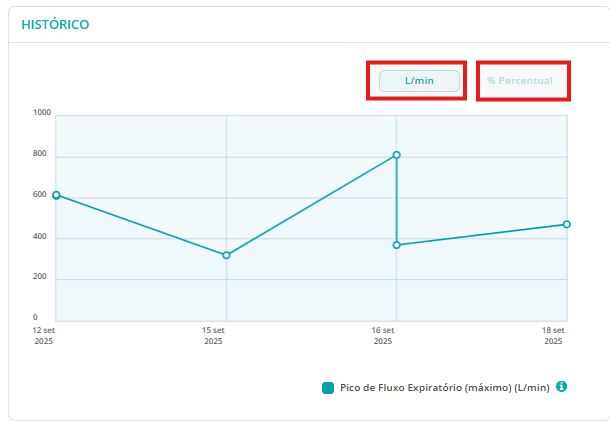This screenshot has width=610, height=421.
Task: Switch chart to % Percentual view
Action: pyautogui.click(x=520, y=80)
